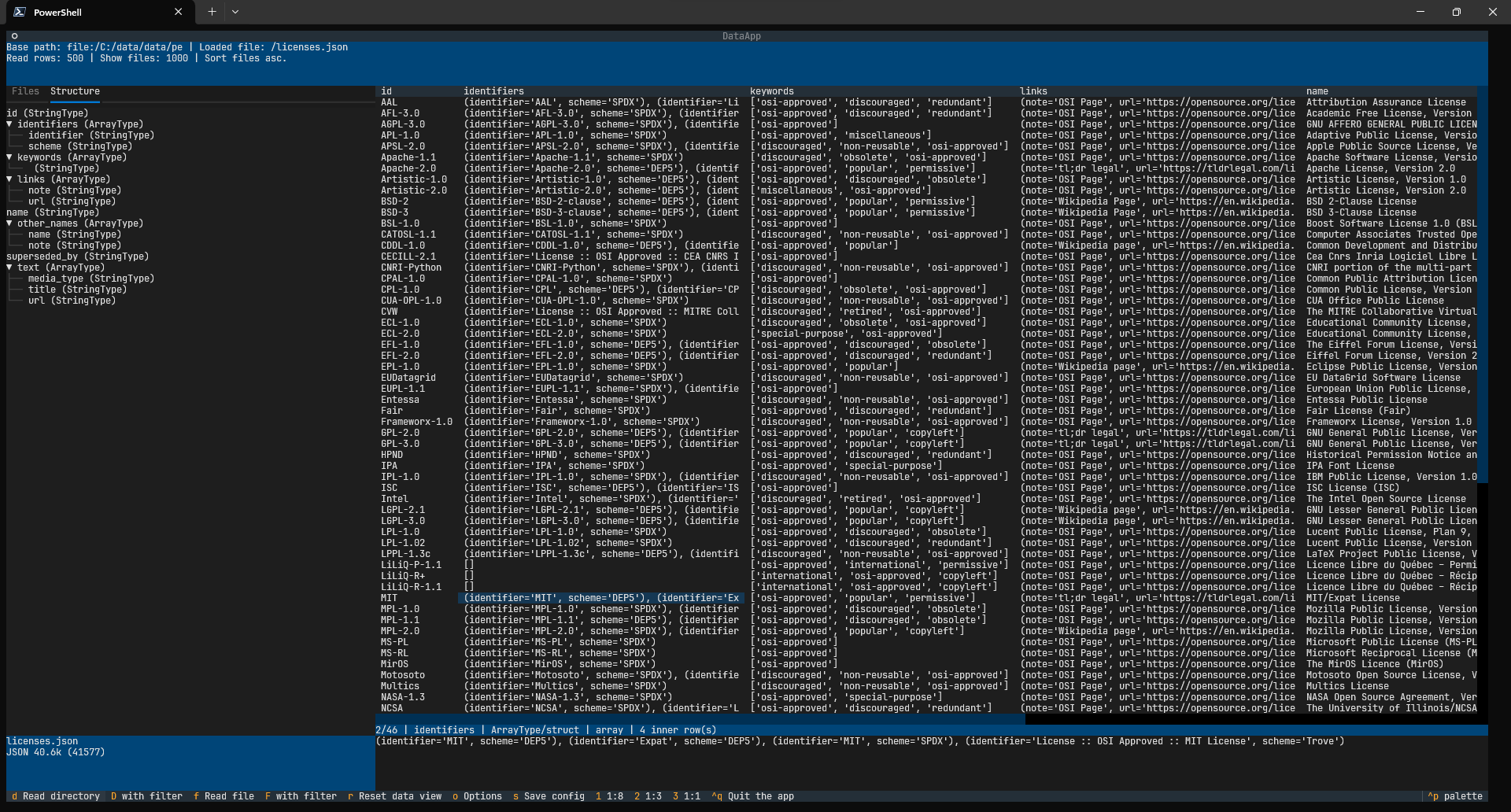This screenshot has width=1511, height=812.
Task: Select the Structure tab
Action: tap(75, 91)
